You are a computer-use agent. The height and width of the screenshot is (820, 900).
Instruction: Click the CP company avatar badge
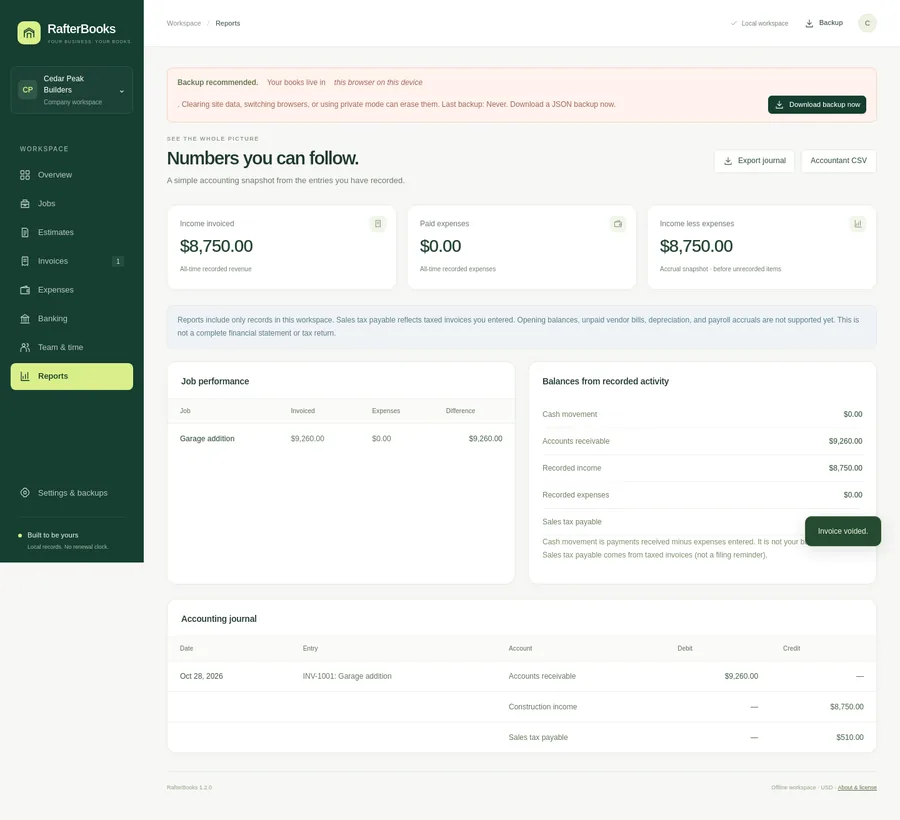(28, 90)
